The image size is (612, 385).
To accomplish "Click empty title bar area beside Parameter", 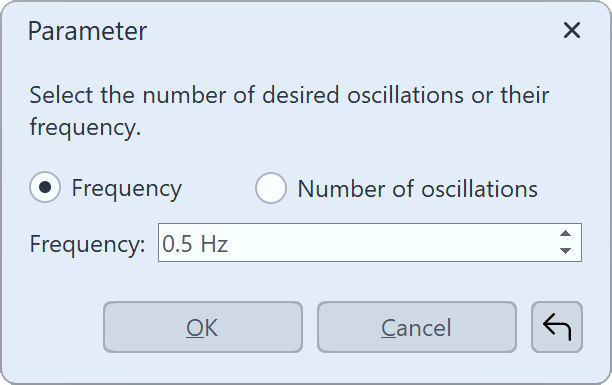I will click(351, 30).
